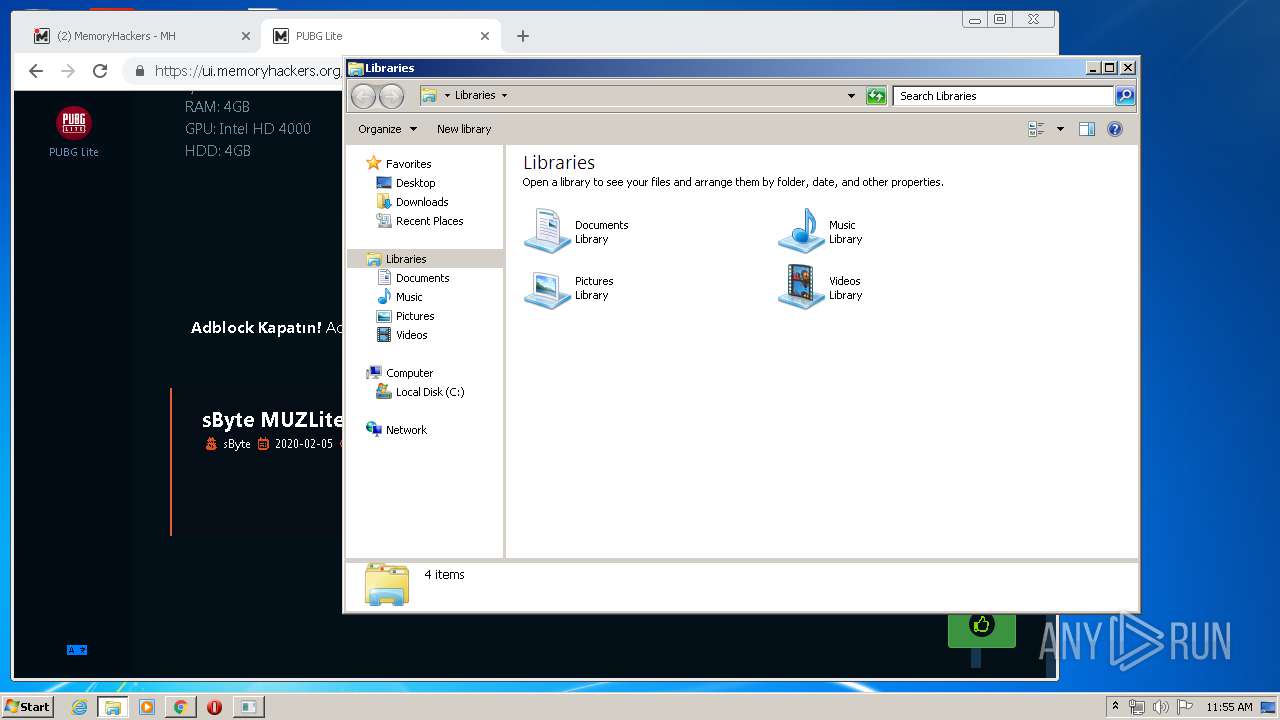Click the network tray icon
Screen dimensions: 1280x720
coord(1137,707)
